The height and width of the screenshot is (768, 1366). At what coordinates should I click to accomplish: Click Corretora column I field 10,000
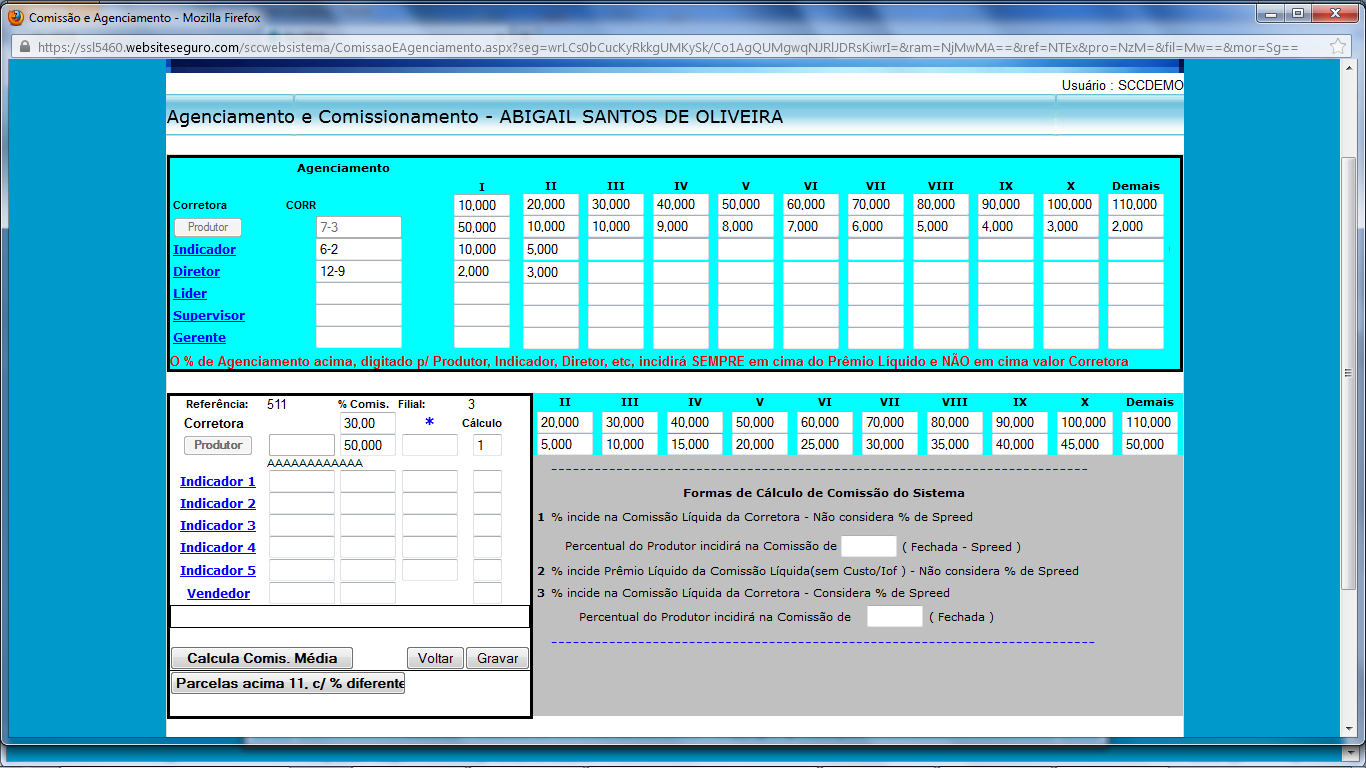coord(482,204)
